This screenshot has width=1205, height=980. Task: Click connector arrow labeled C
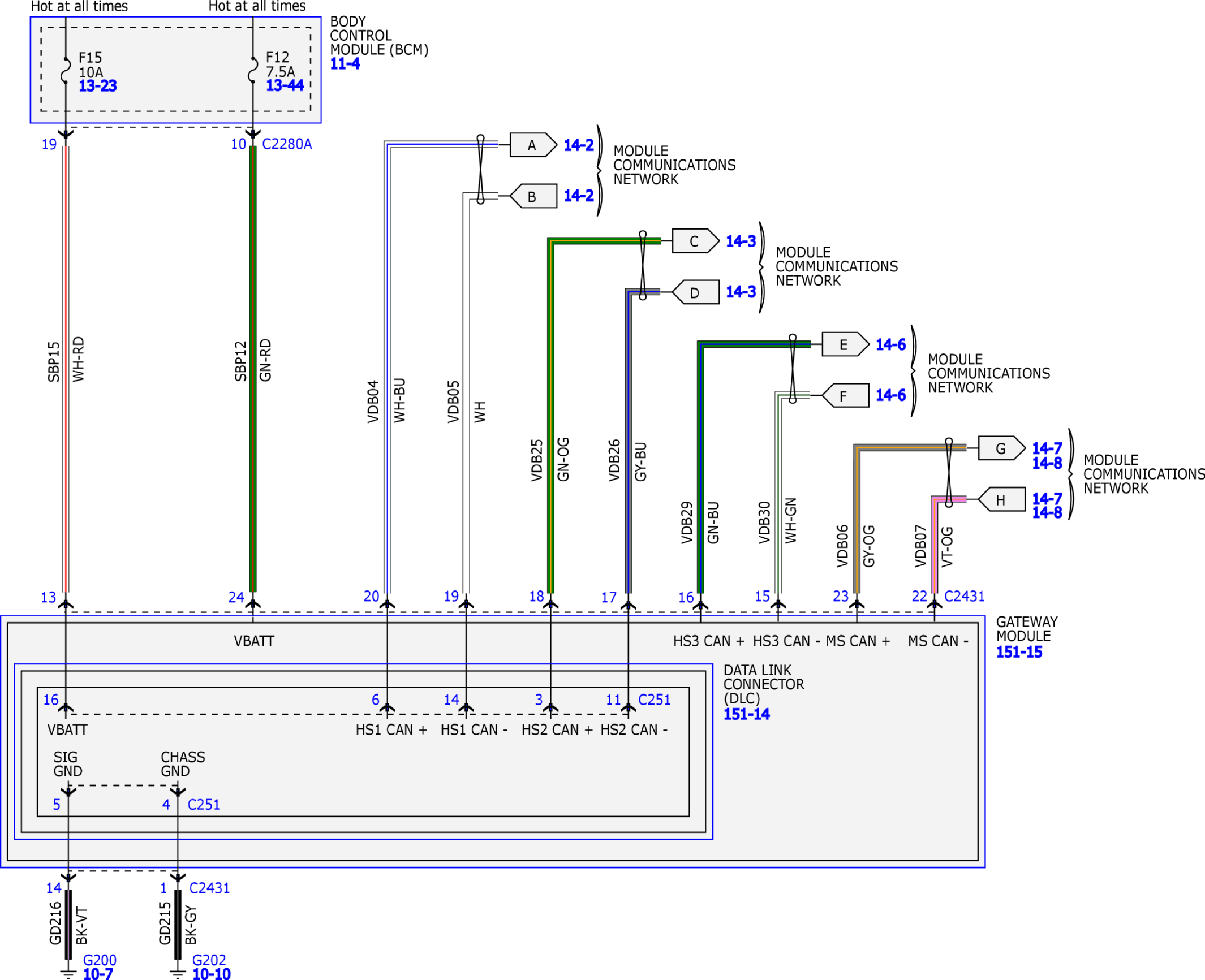pos(695,241)
